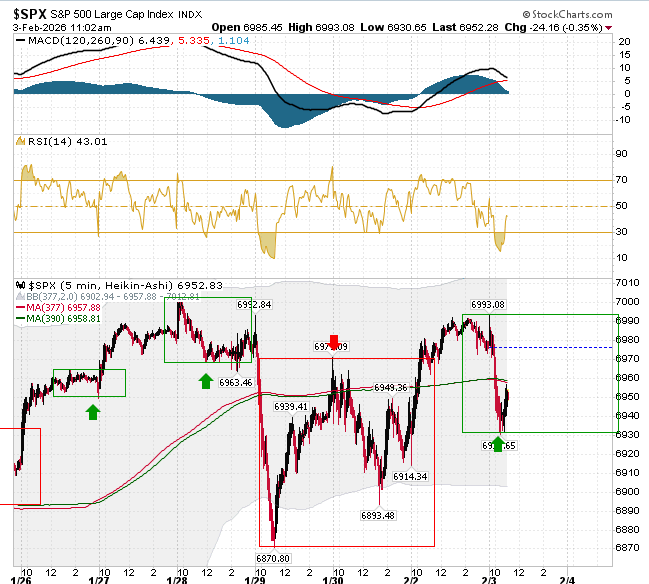Click the green up arrow below 6930.65 low
This screenshot has width=649, height=584.
coord(498,444)
